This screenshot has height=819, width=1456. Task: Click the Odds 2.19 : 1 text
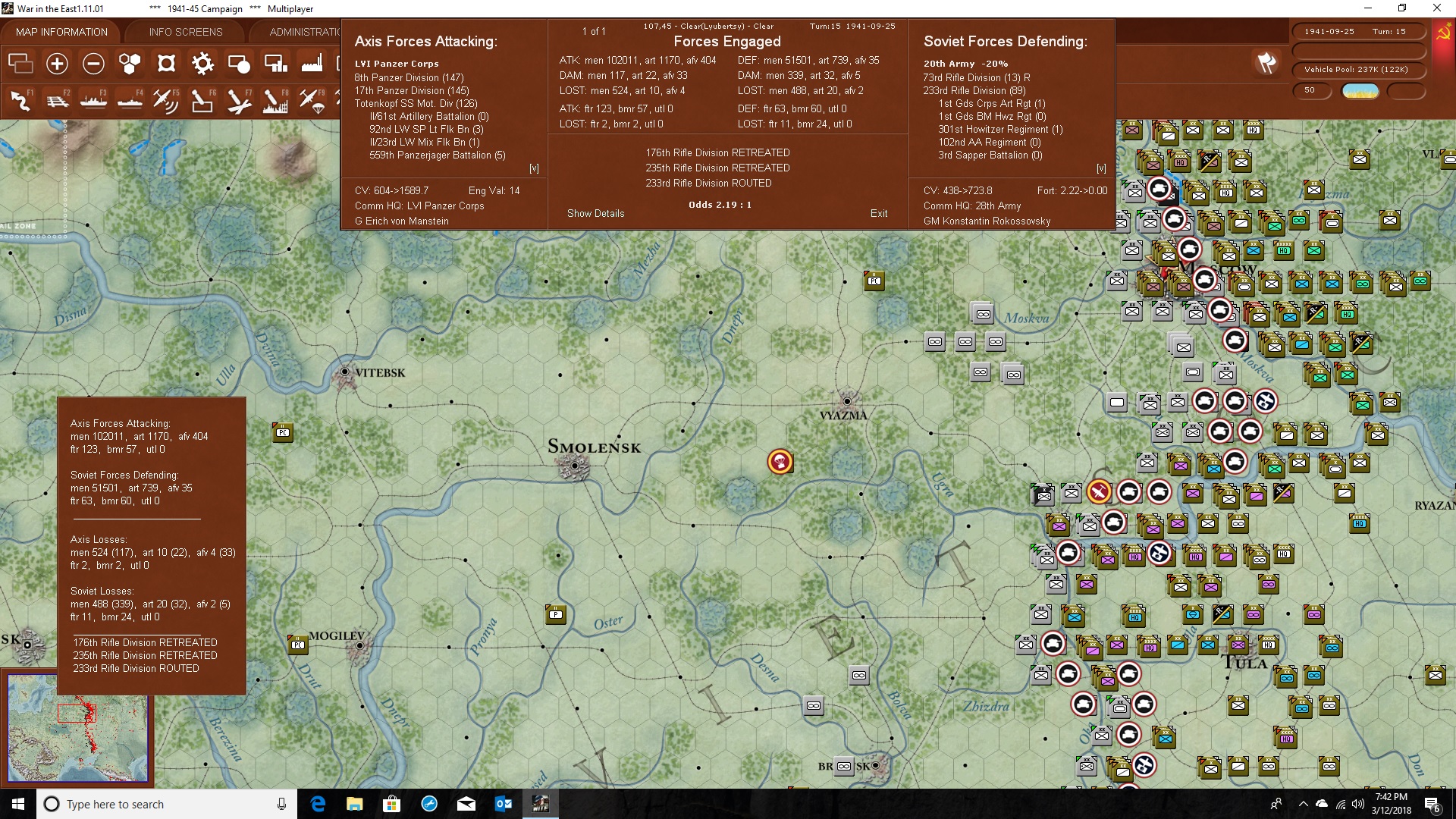point(720,205)
